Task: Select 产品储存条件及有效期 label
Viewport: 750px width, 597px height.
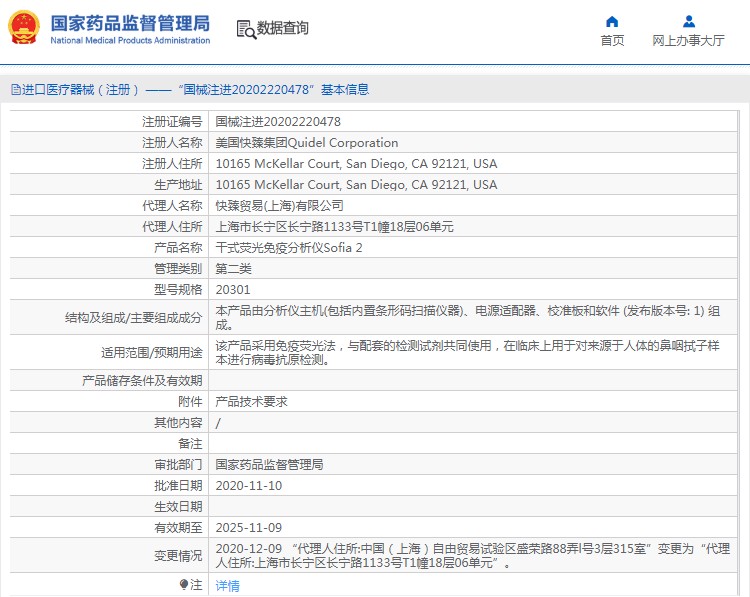Action: click(x=142, y=381)
